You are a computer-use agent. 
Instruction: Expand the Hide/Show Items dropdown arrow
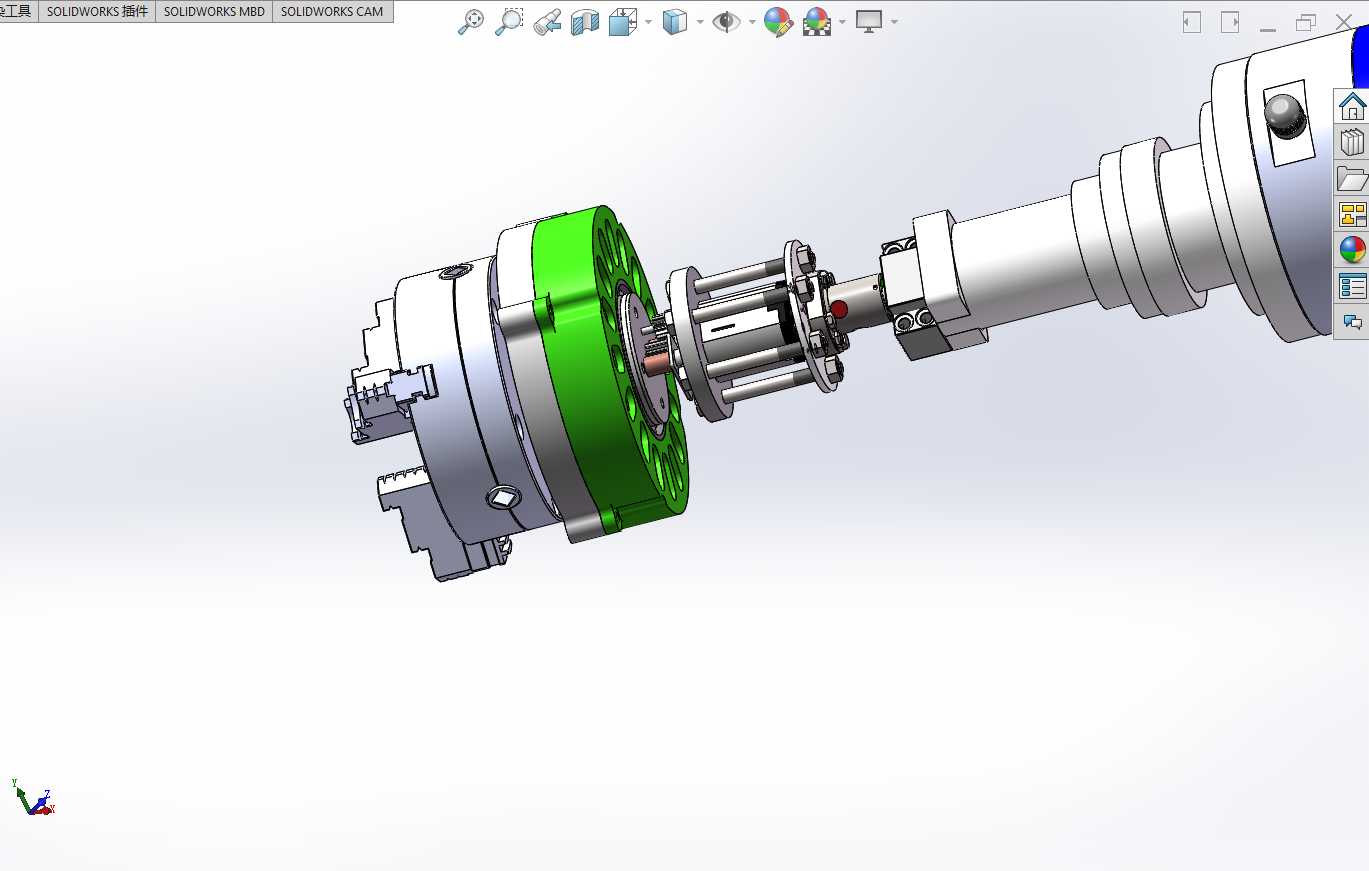[752, 22]
